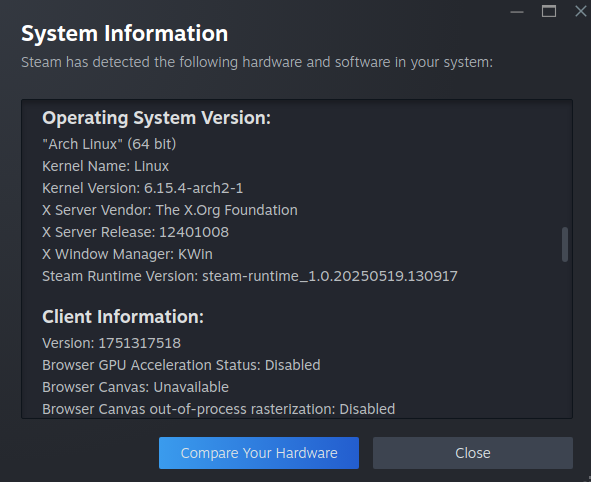Click the X Server Release 12401008 line
Image resolution: width=591 pixels, height=482 pixels.
pos(135,232)
